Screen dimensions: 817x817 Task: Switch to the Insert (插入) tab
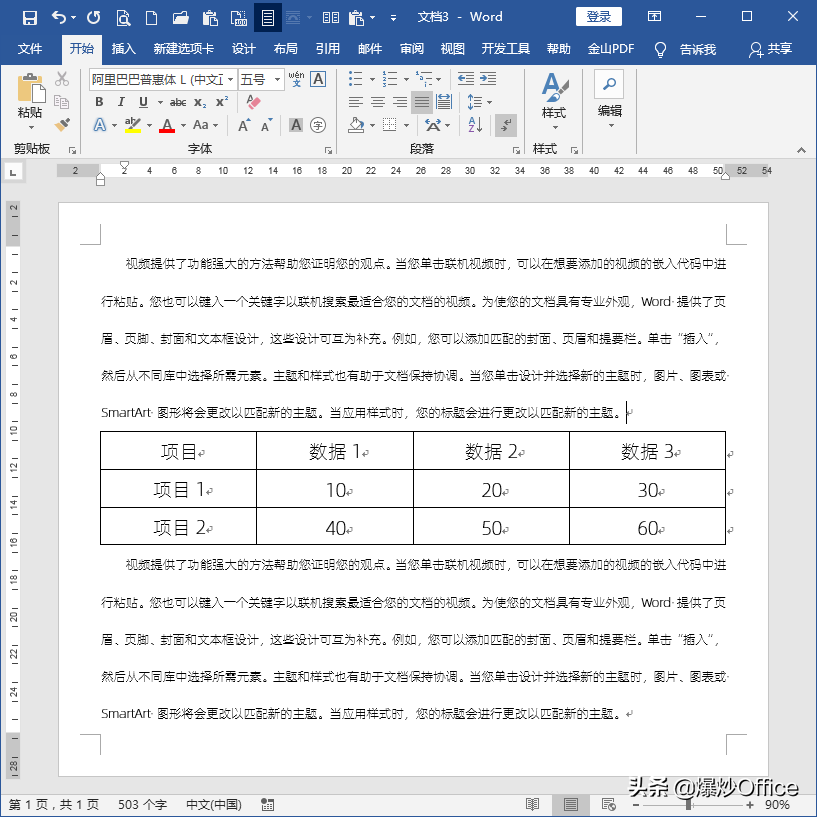[123, 49]
